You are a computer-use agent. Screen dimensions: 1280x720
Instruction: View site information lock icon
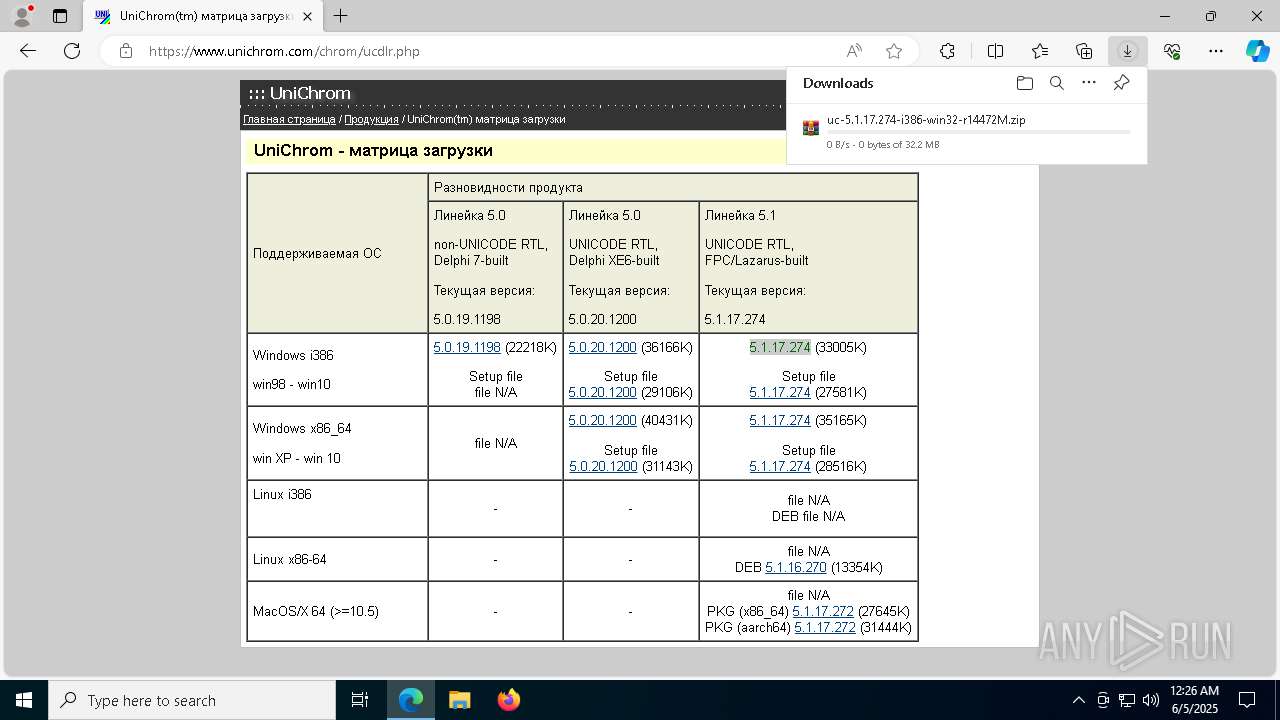125,51
